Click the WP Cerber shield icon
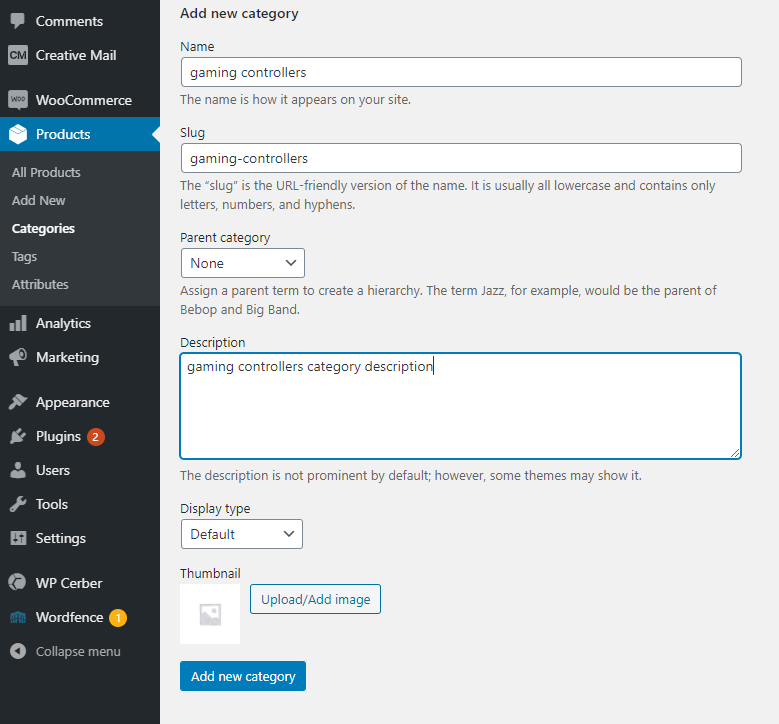This screenshot has height=724, width=779. [18, 582]
